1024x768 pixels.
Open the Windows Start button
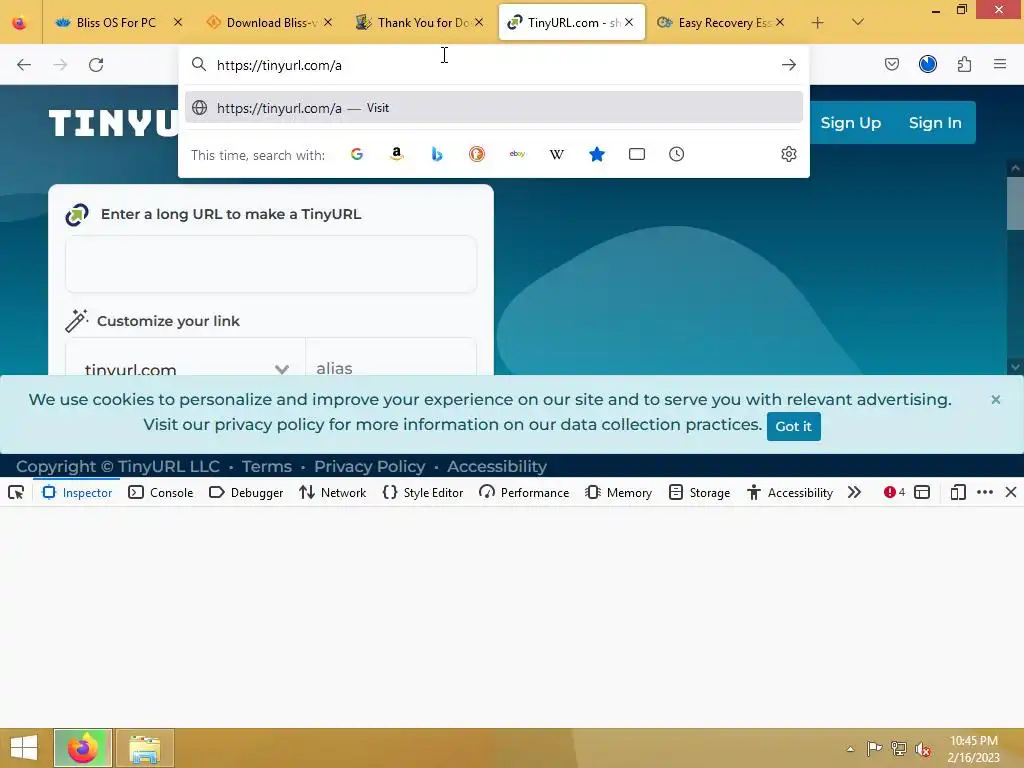24,748
